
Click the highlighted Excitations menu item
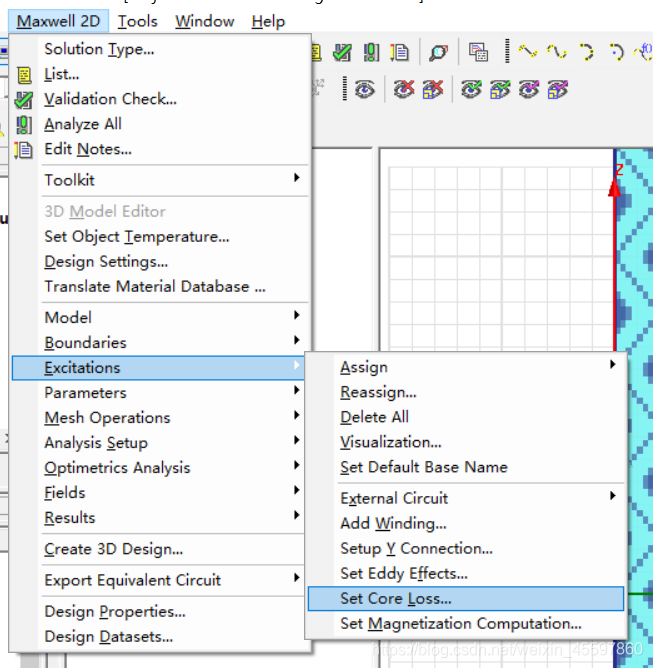158,368
